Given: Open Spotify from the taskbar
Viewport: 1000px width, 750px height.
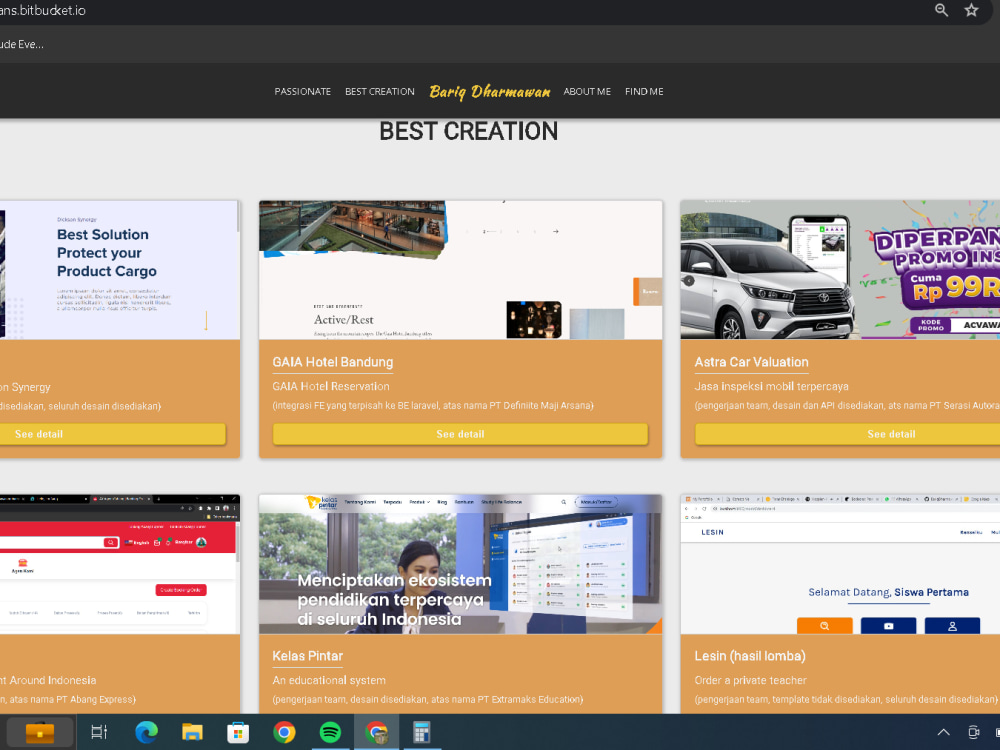Looking at the screenshot, I should (x=330, y=732).
